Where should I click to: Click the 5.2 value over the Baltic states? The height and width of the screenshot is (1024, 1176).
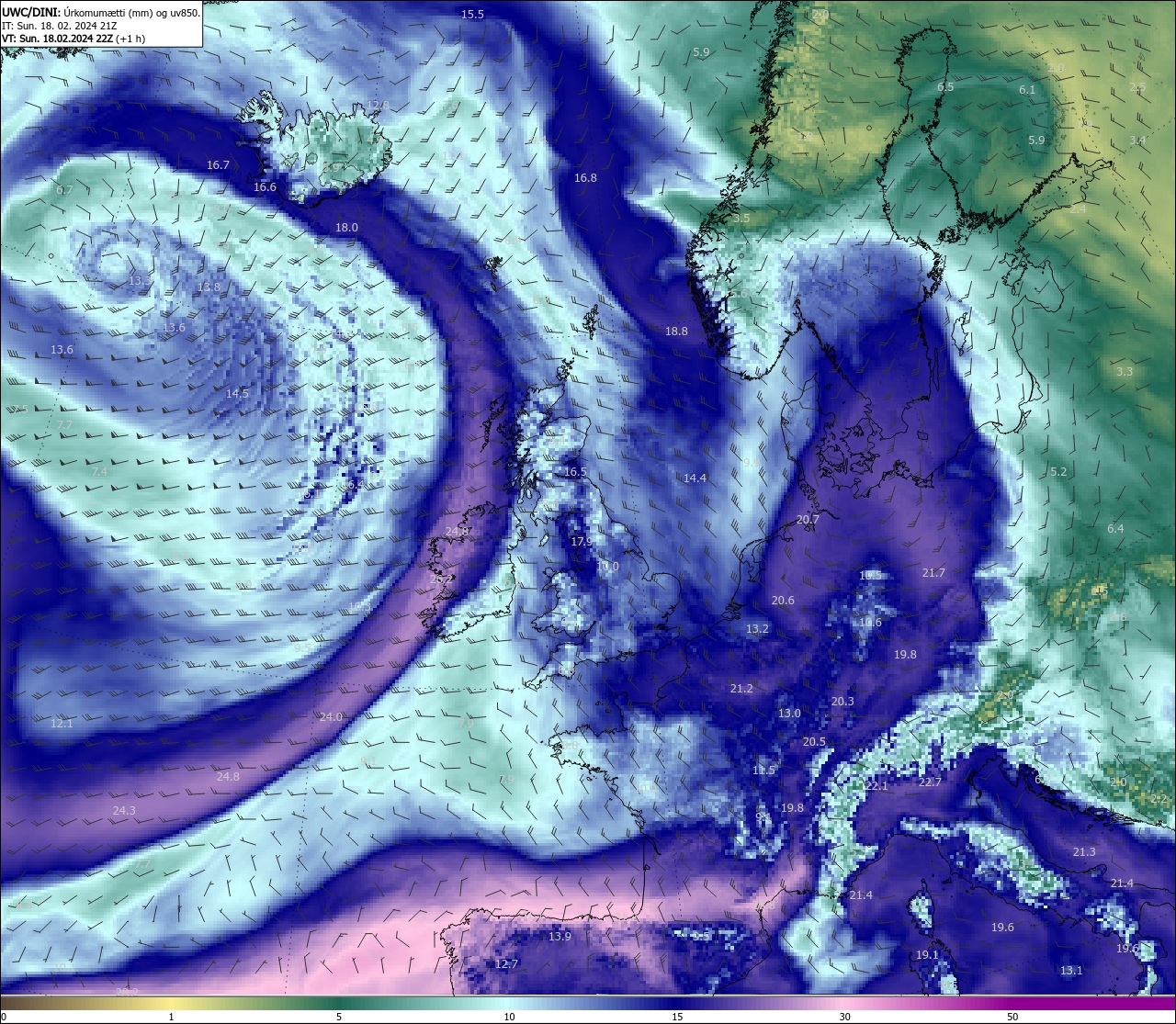point(1058,471)
